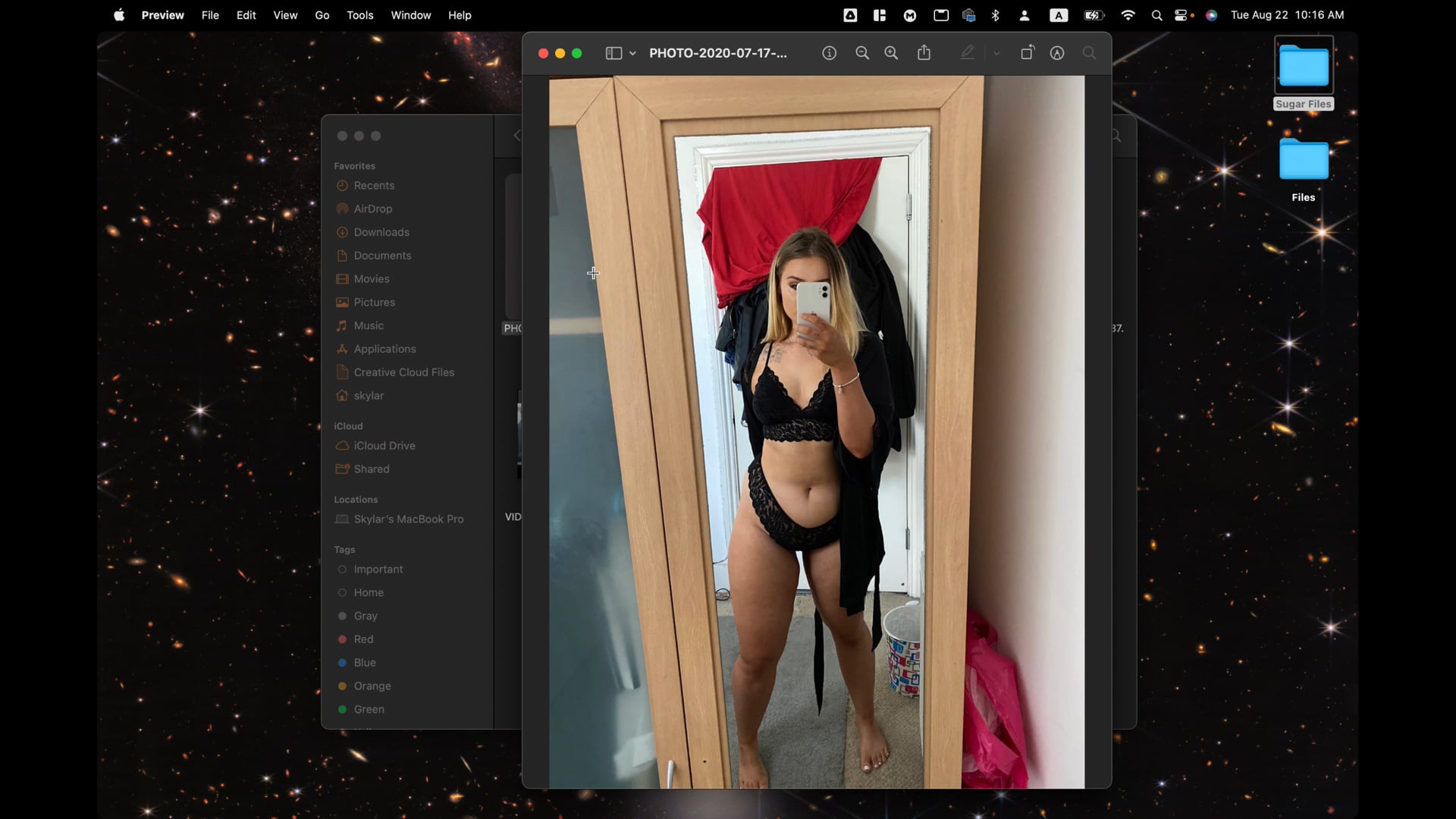Open Creative Cloud Files in Finder sidebar
Screen dimensions: 1456x819
tap(403, 372)
